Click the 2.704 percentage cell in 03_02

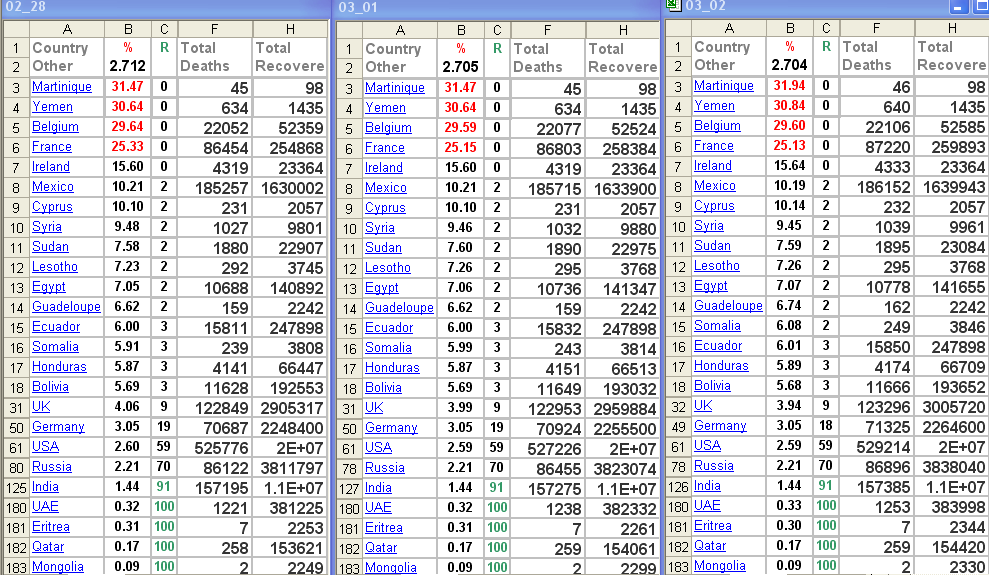tap(789, 65)
